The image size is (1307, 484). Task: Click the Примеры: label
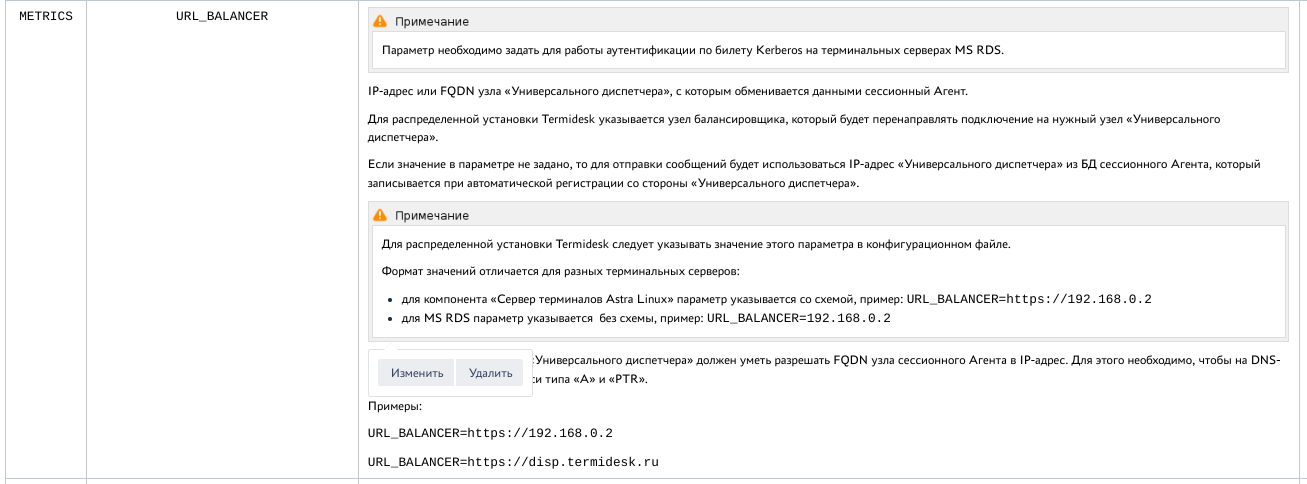coord(395,407)
